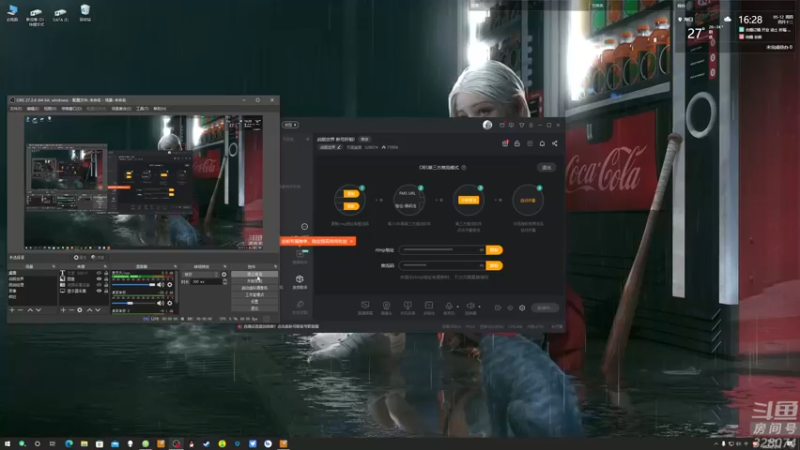Open the Edit menu in OBS
The height and width of the screenshot is (450, 800).
tap(33, 109)
